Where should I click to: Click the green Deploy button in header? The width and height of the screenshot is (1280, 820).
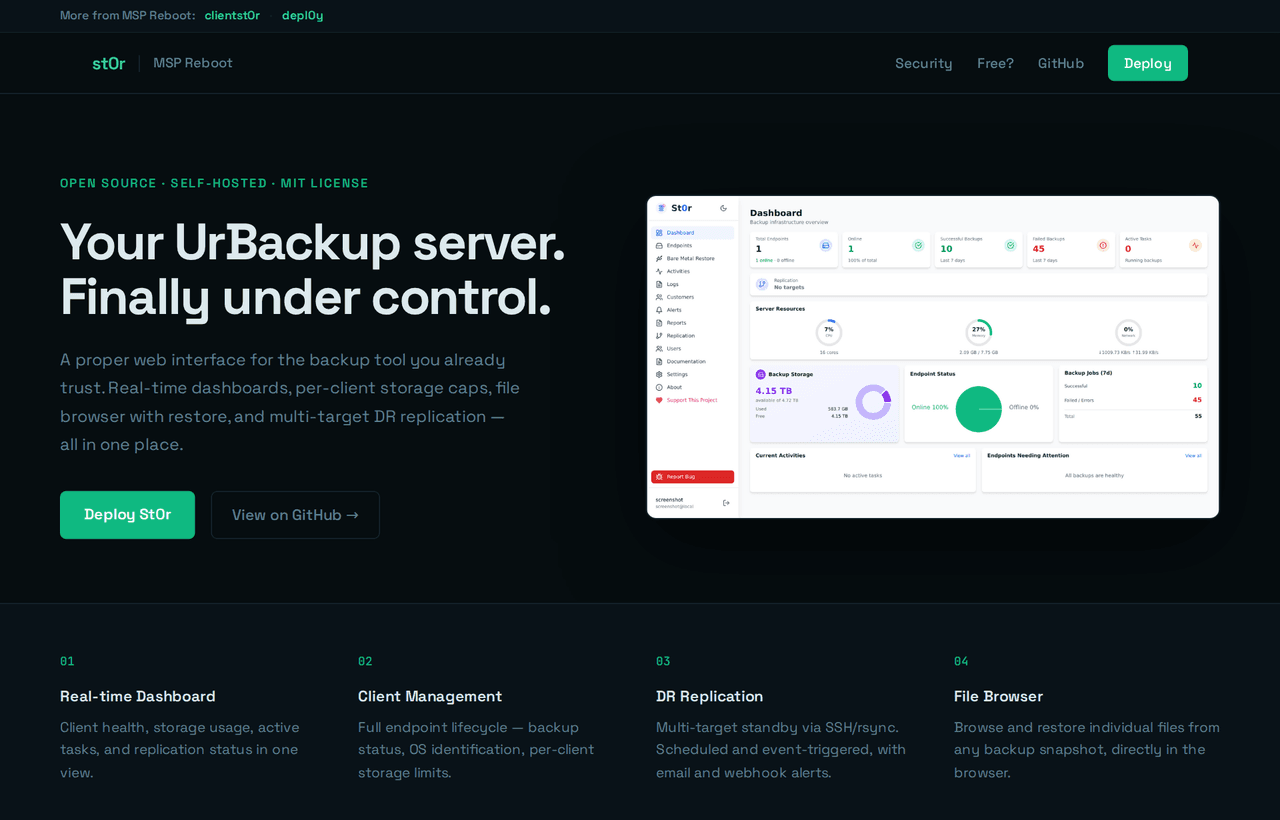(1148, 63)
